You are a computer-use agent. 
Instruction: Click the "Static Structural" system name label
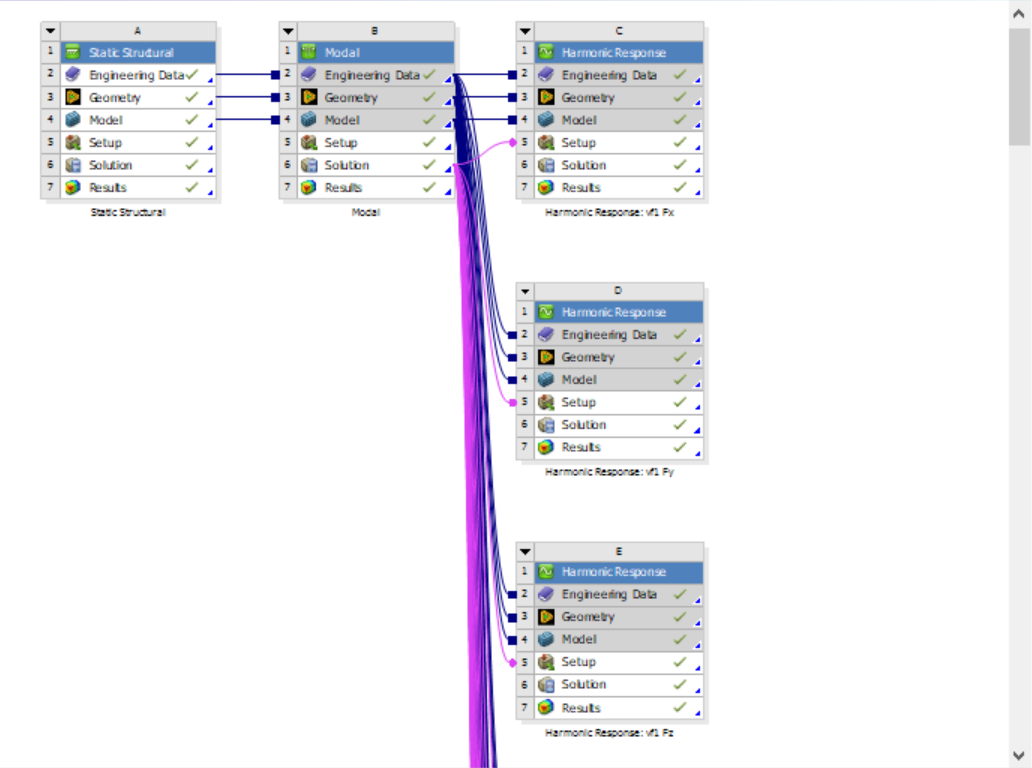[x=128, y=213]
